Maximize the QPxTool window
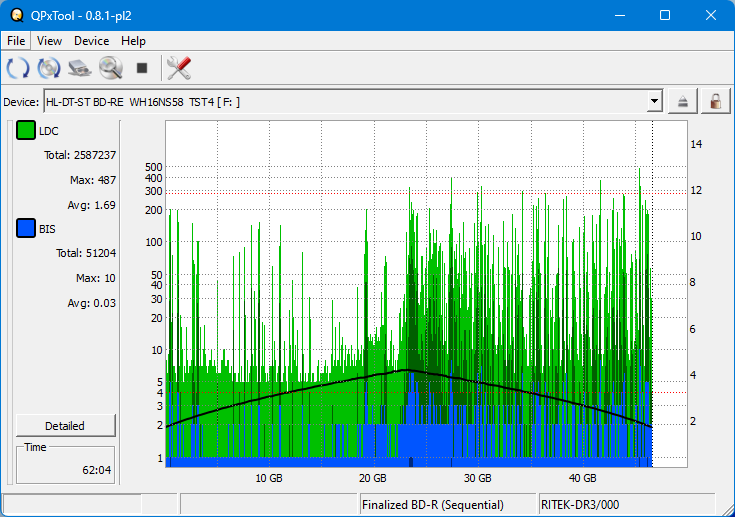 click(x=665, y=15)
